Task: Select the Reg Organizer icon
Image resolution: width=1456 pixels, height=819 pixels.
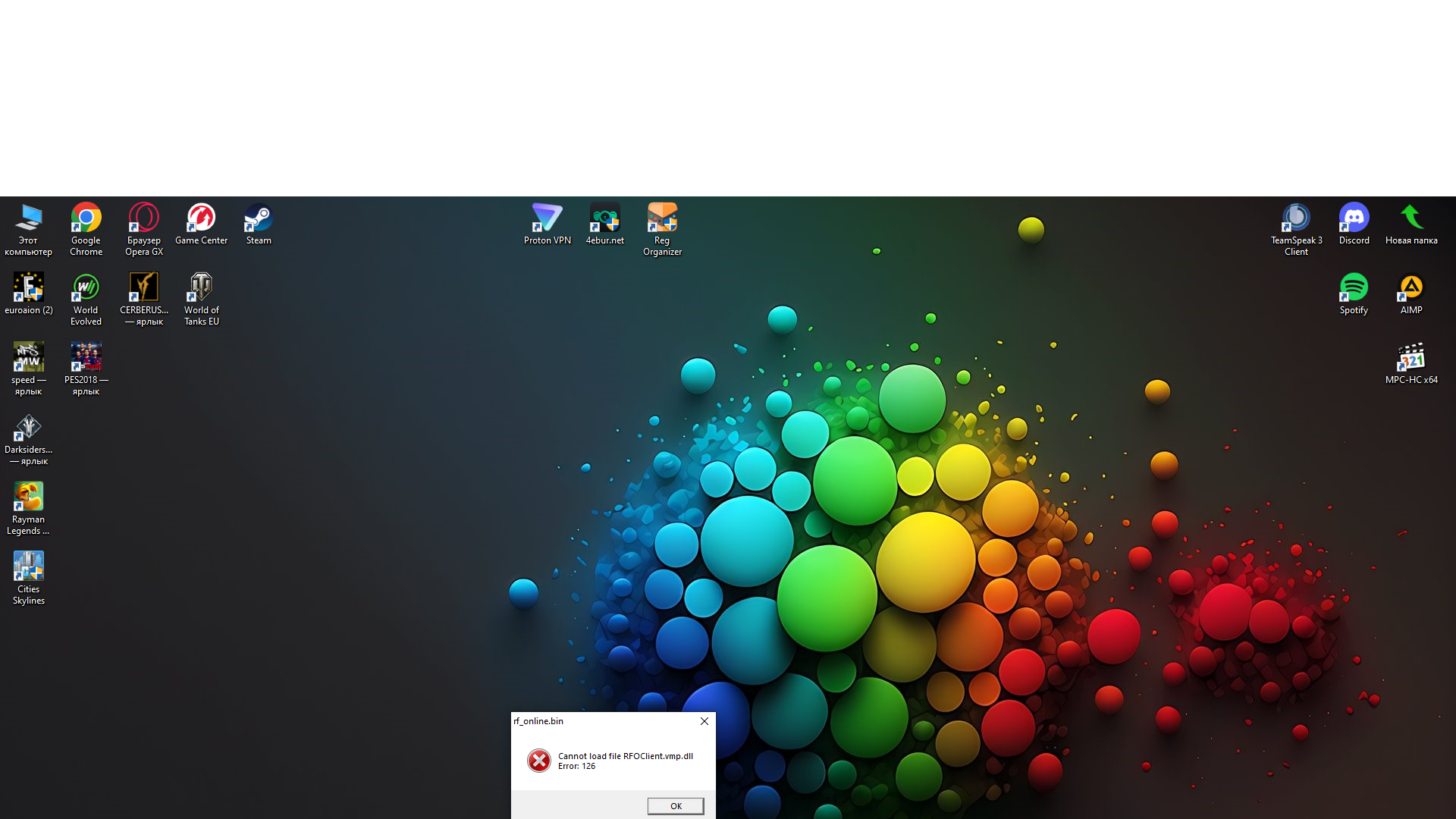Action: tap(662, 229)
